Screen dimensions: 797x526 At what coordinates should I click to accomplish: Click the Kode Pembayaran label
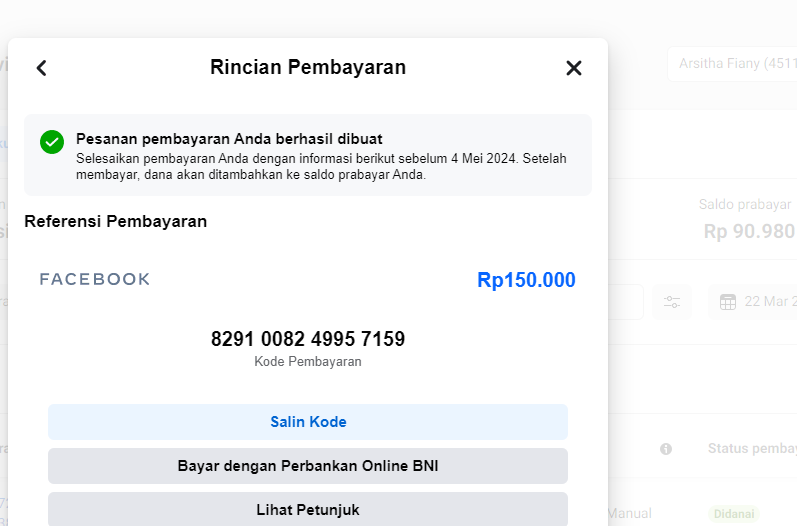[308, 361]
